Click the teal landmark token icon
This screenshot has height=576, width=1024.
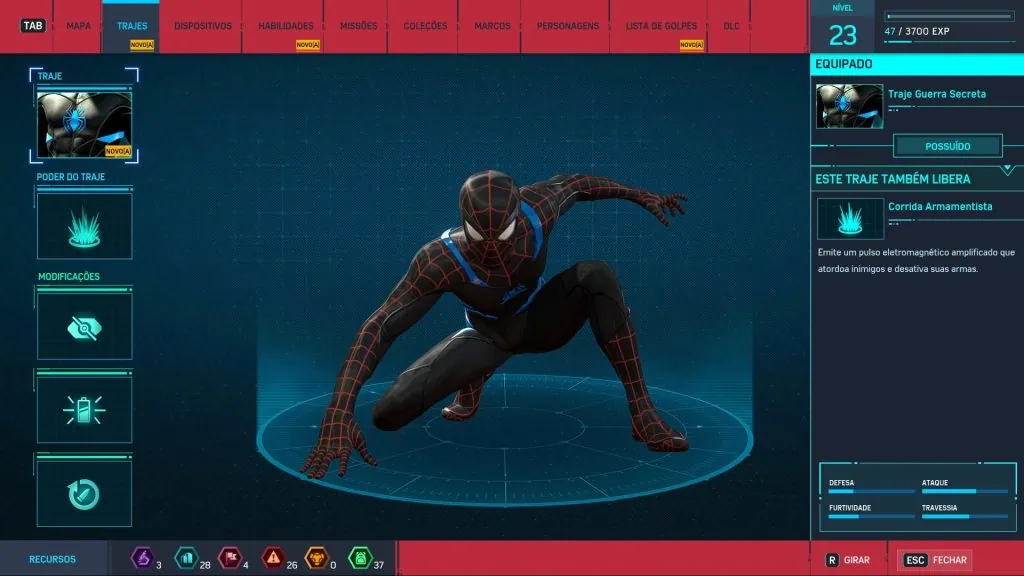click(186, 558)
